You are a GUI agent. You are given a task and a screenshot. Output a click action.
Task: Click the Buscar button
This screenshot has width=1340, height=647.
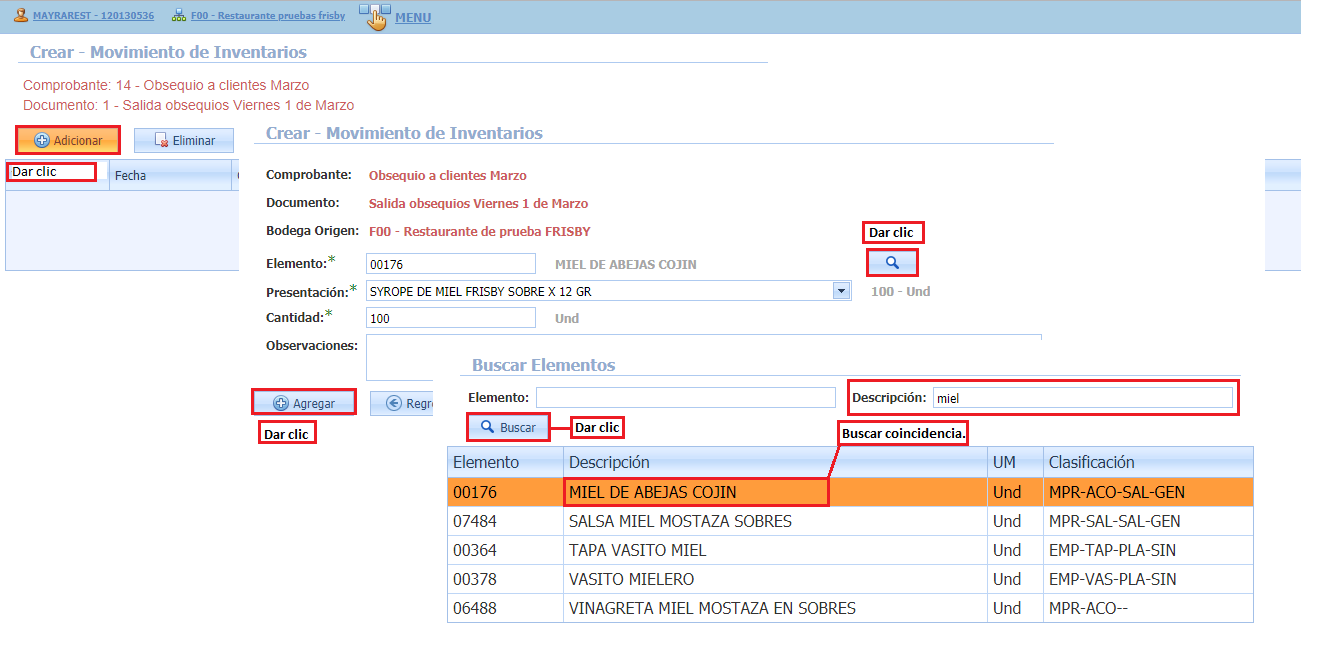click(x=508, y=427)
